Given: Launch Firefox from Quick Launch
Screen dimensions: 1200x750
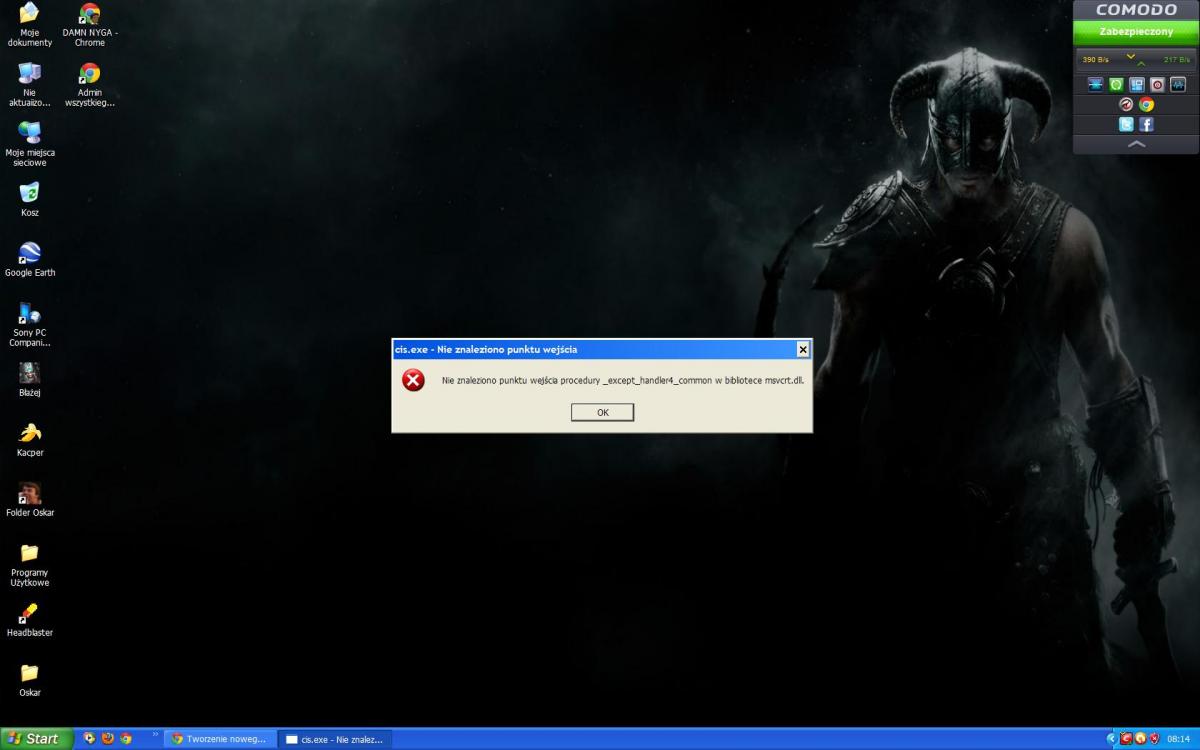Looking at the screenshot, I should (108, 739).
